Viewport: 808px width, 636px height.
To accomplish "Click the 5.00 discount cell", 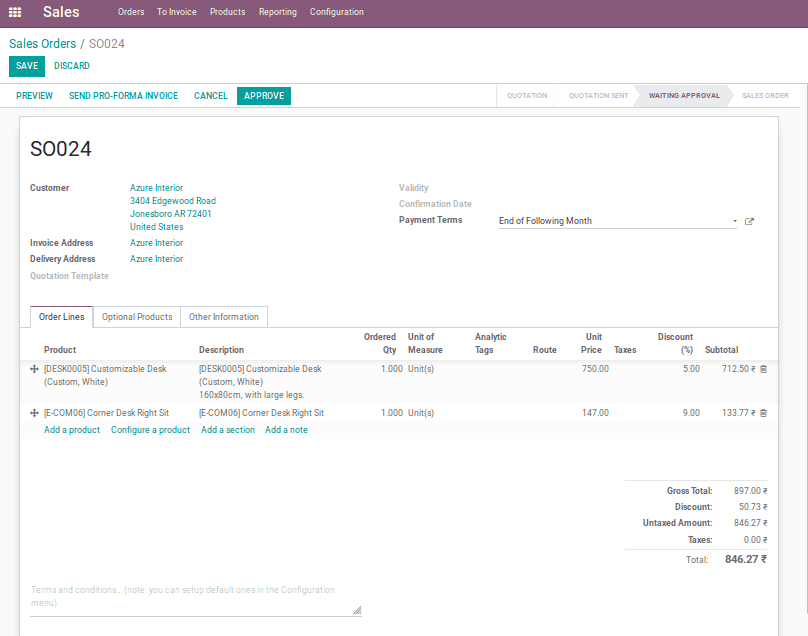I will click(691, 369).
